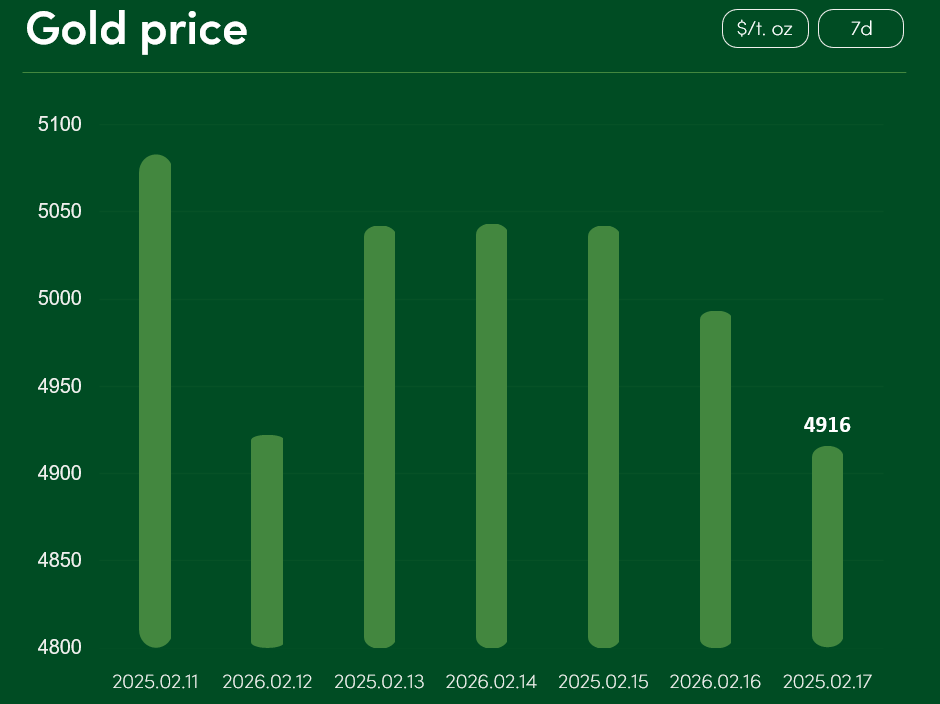Open the 7d time range selector

coord(860,29)
